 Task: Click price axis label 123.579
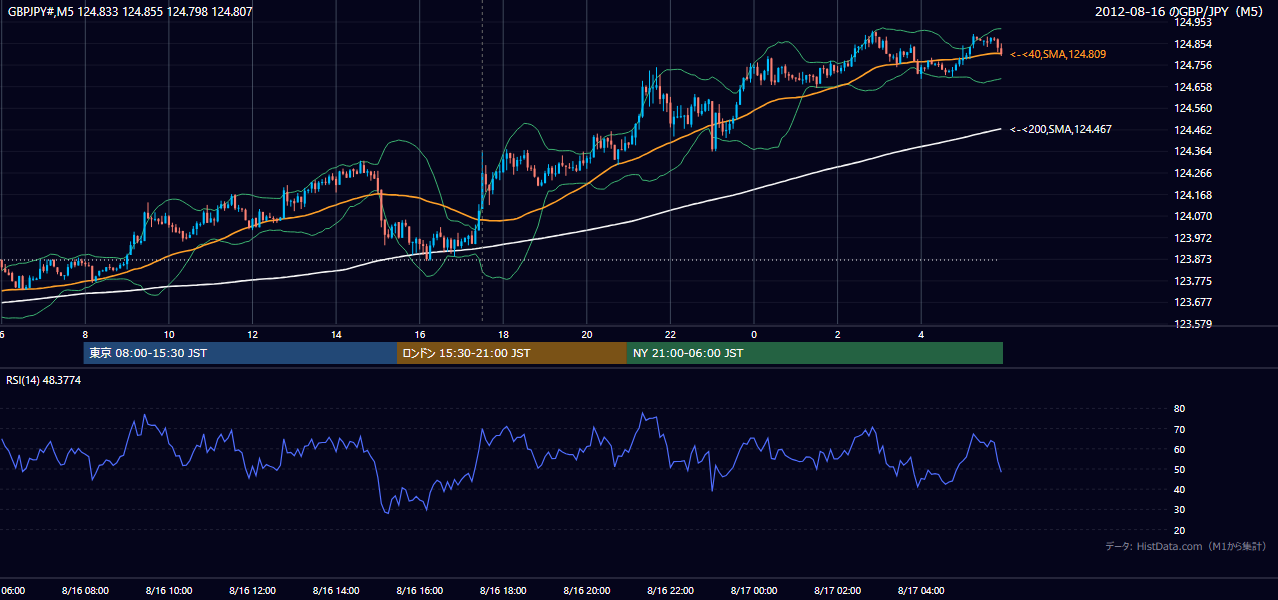[x=1193, y=324]
